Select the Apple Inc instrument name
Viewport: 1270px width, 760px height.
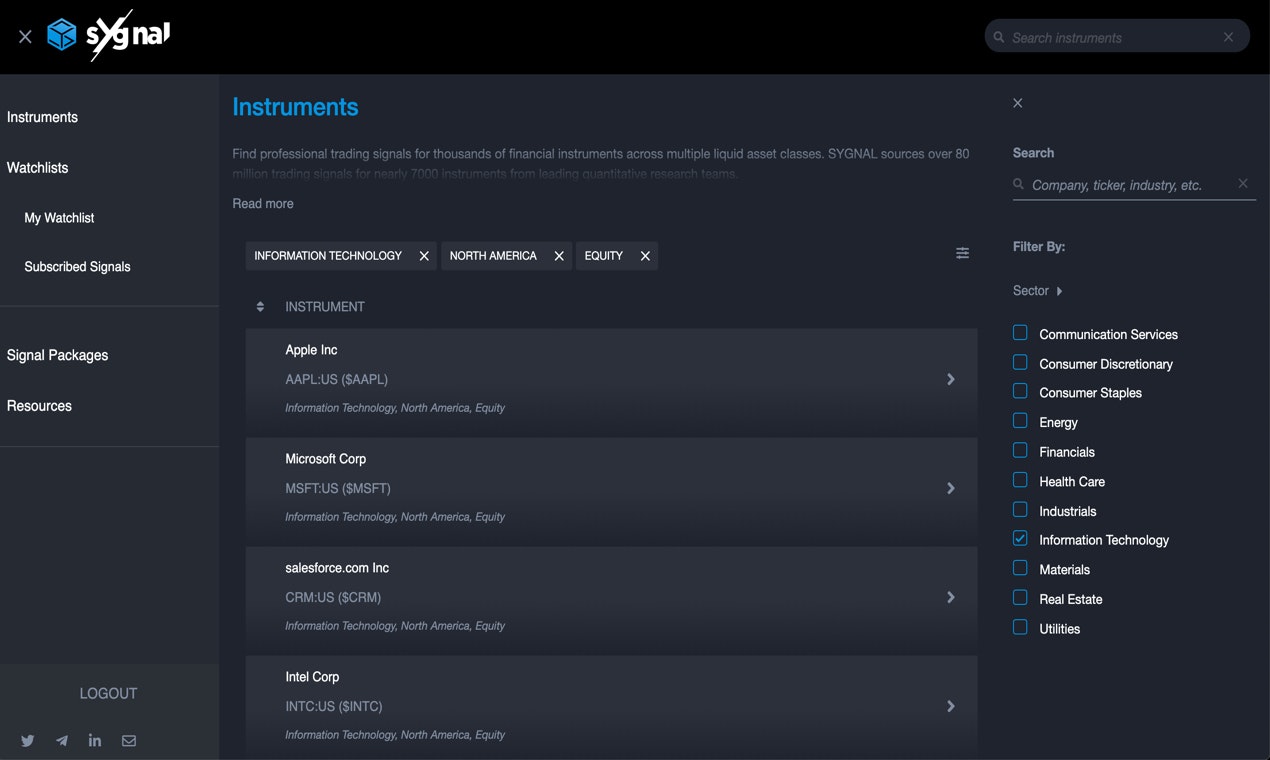coord(311,350)
